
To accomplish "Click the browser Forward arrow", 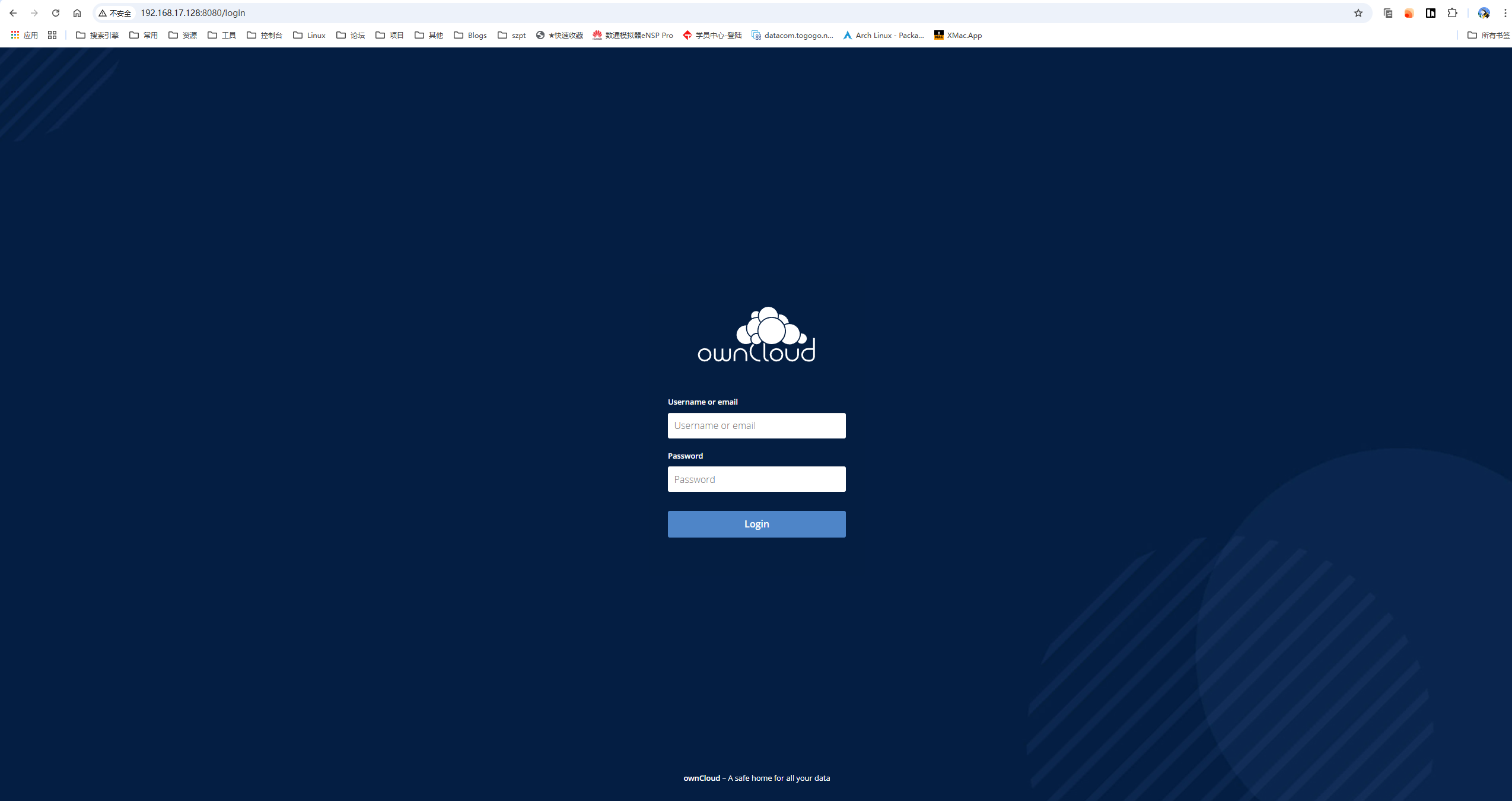I will point(34,13).
